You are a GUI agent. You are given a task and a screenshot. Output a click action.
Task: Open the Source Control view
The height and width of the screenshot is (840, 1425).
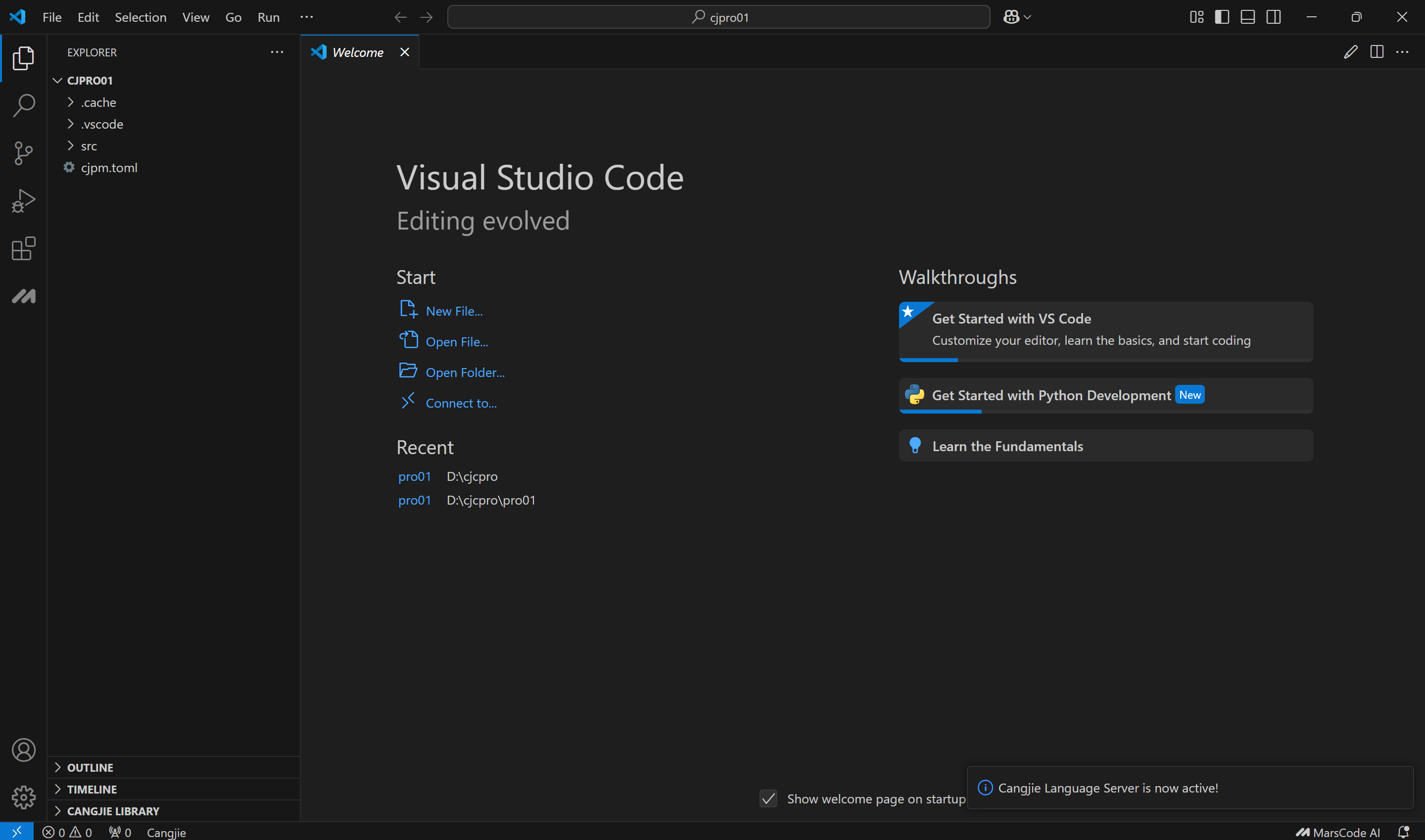pyautogui.click(x=23, y=153)
